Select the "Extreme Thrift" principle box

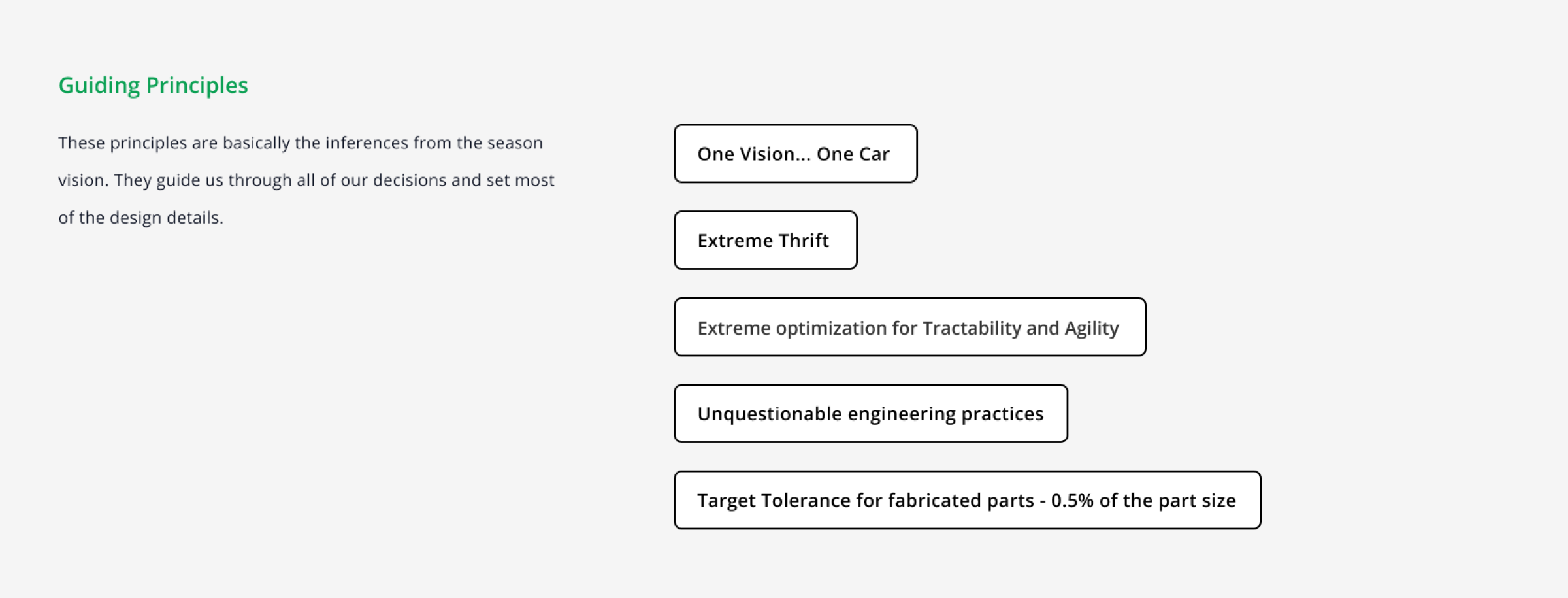pos(765,241)
